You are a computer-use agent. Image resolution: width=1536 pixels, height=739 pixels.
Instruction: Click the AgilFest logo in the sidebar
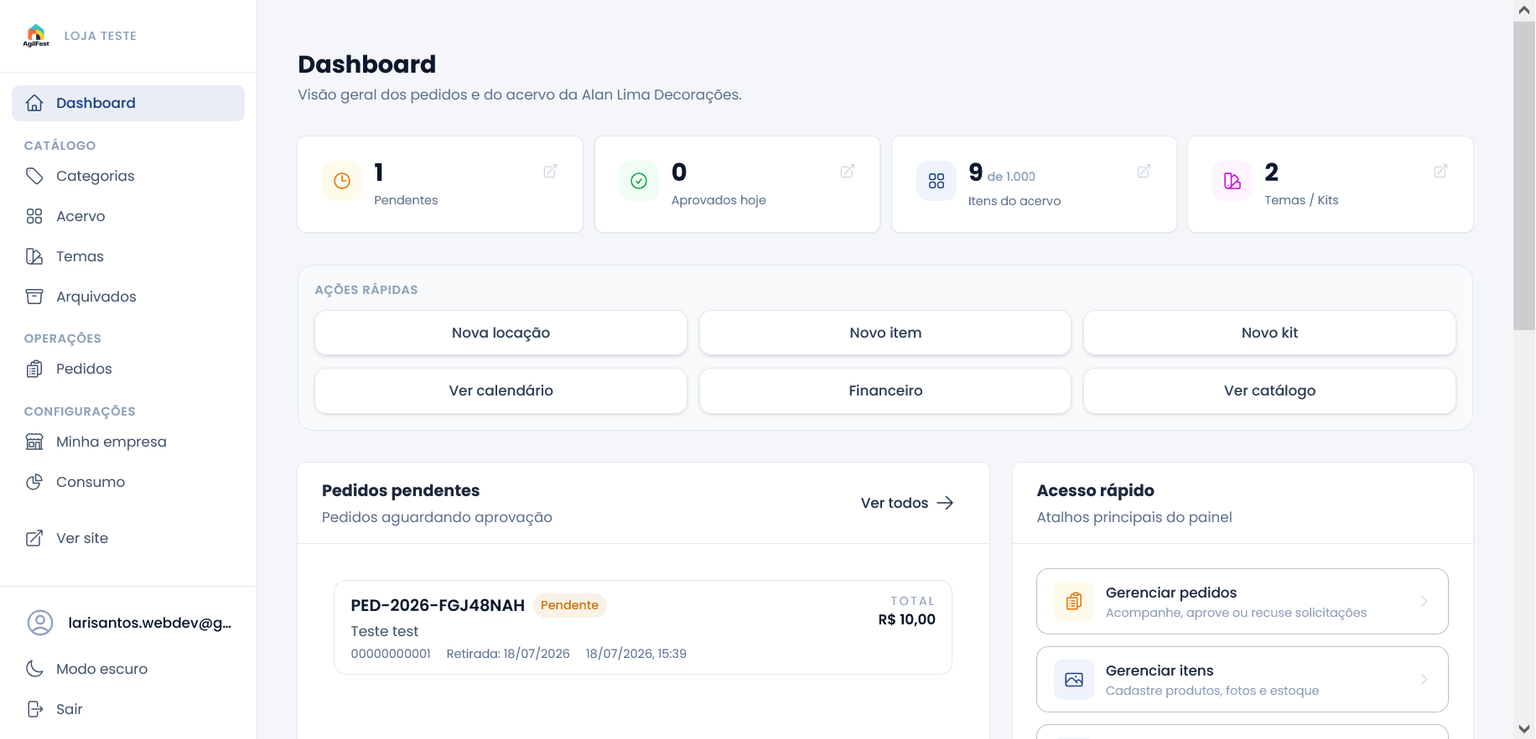click(36, 36)
